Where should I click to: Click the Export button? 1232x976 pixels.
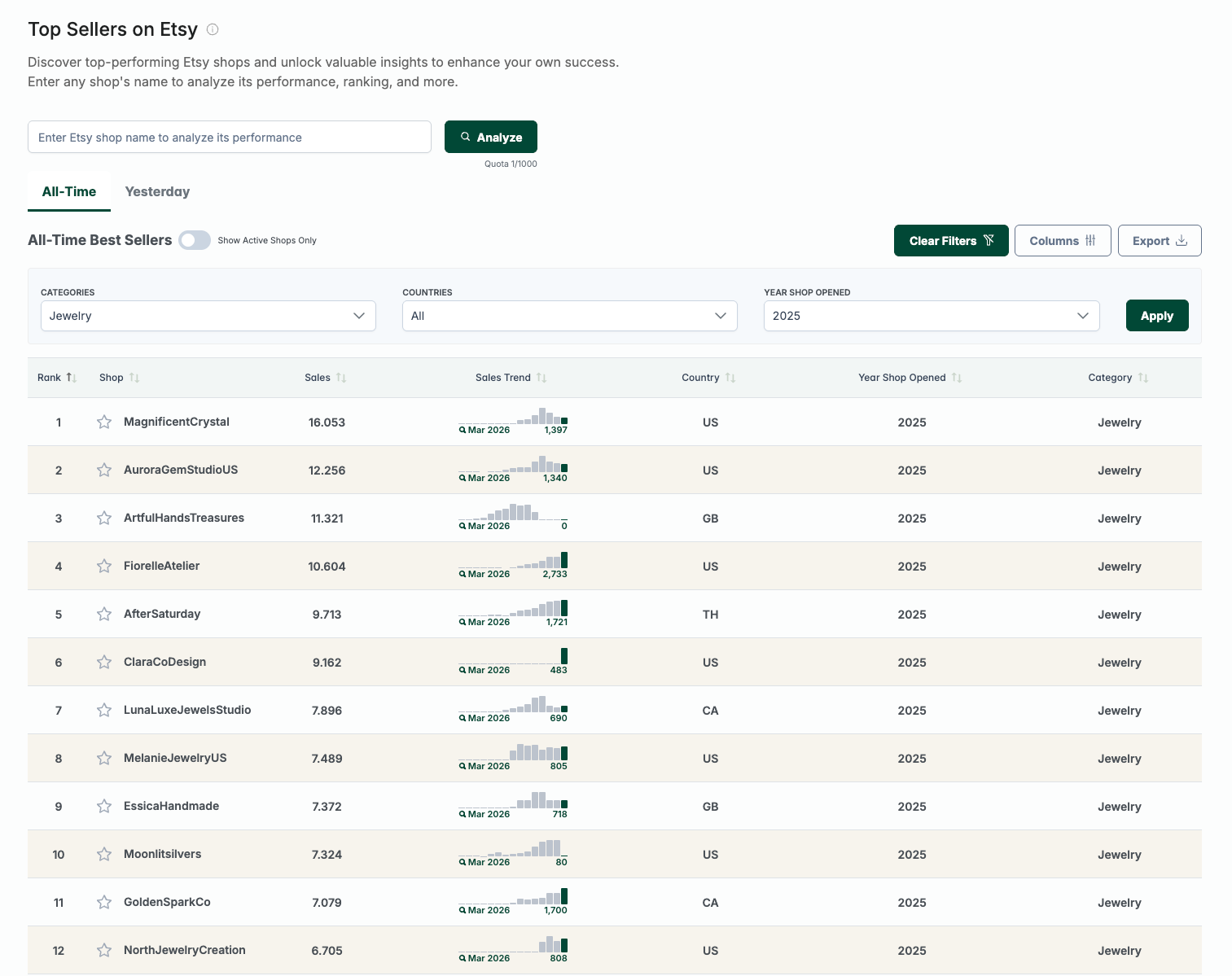[x=1160, y=241]
